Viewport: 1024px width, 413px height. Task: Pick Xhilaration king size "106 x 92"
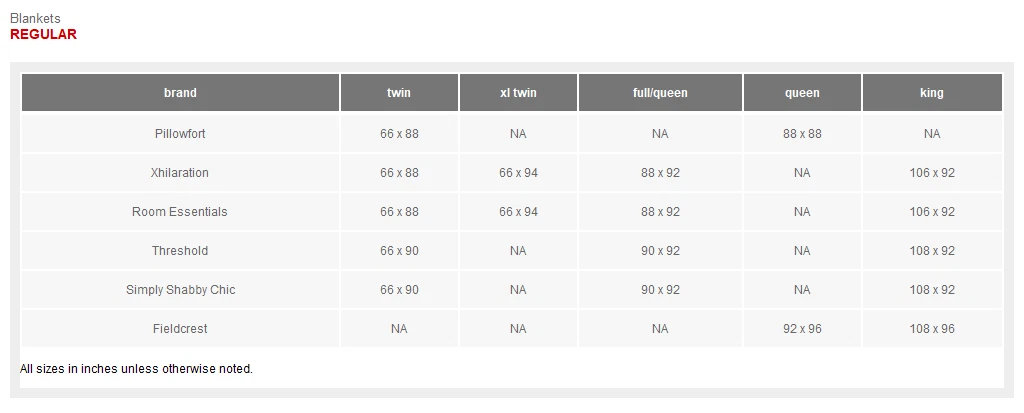click(x=932, y=173)
